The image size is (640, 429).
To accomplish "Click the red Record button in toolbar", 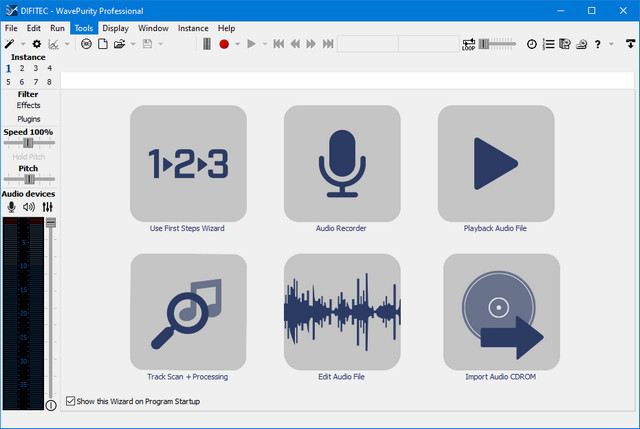I will point(224,44).
